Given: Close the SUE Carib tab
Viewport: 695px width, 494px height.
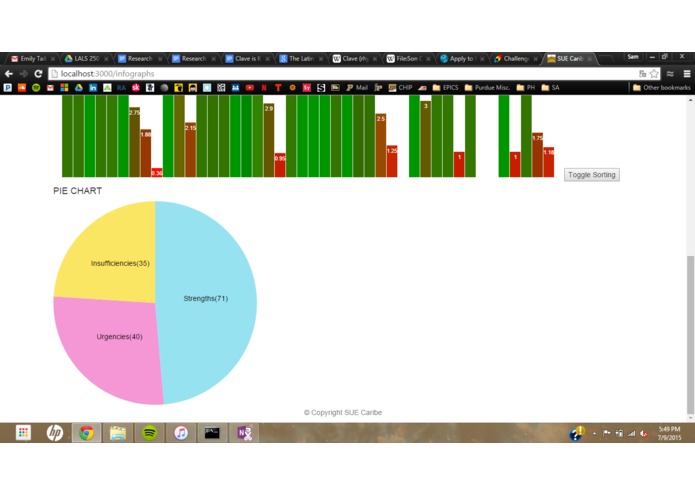Looking at the screenshot, I should pyautogui.click(x=590, y=59).
